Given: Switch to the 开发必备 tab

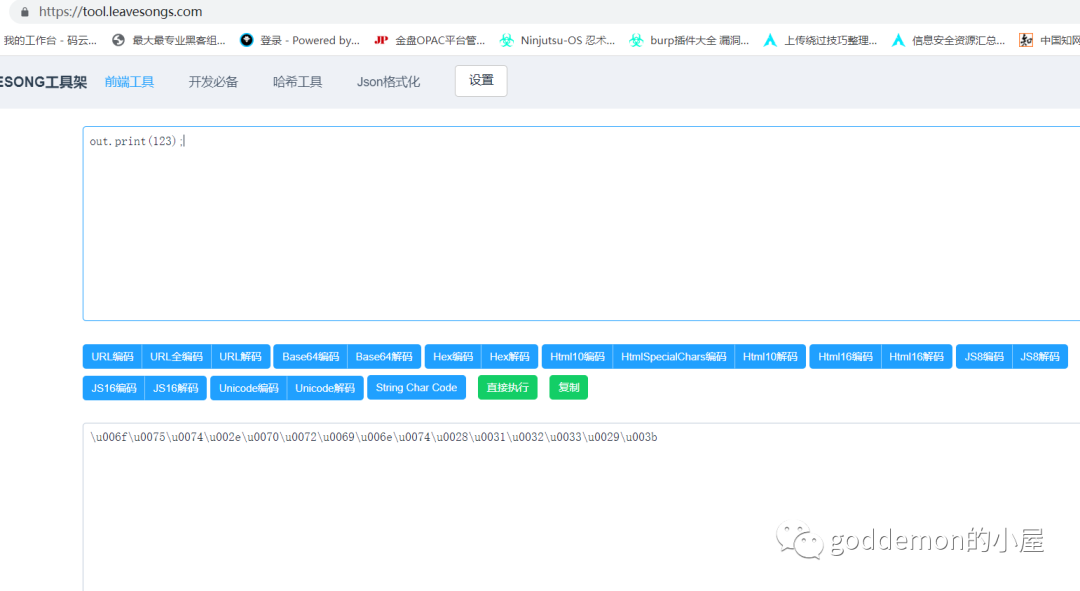Looking at the screenshot, I should (x=214, y=82).
